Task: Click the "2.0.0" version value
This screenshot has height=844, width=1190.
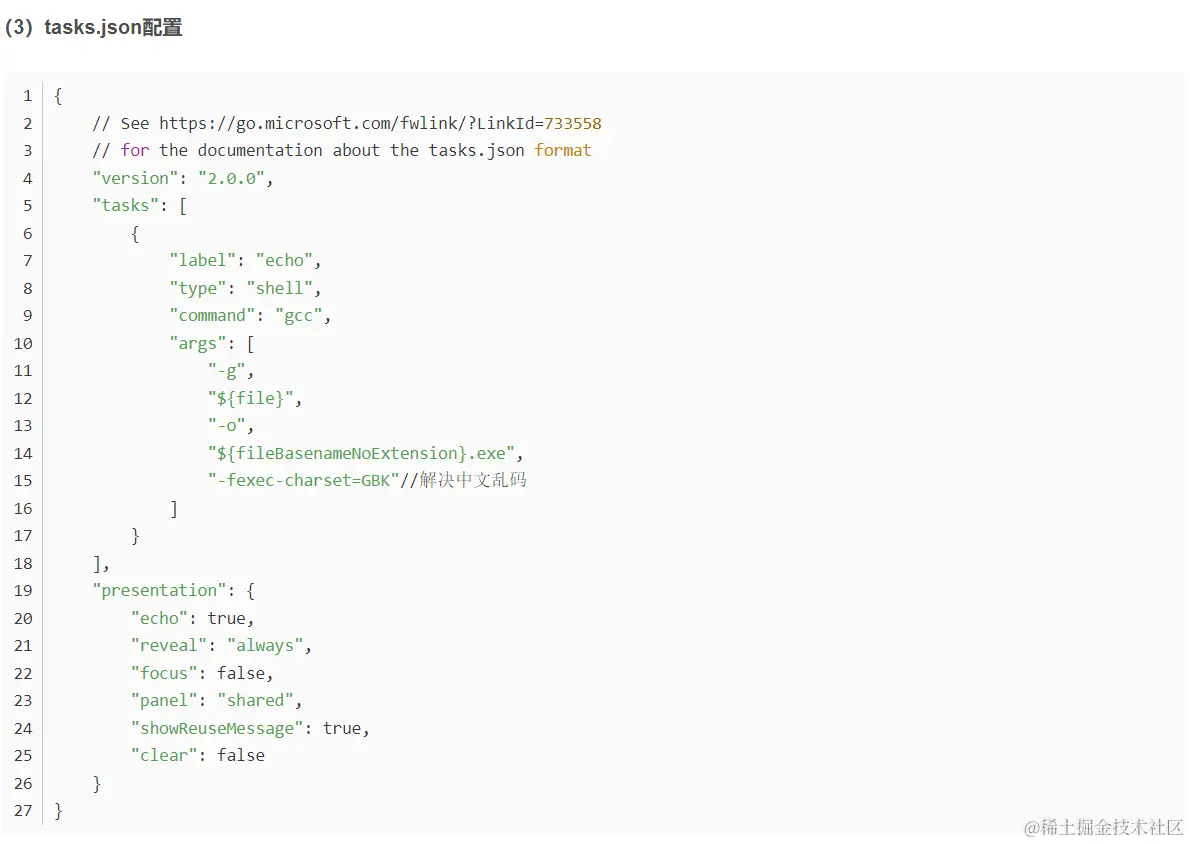Action: 231,178
